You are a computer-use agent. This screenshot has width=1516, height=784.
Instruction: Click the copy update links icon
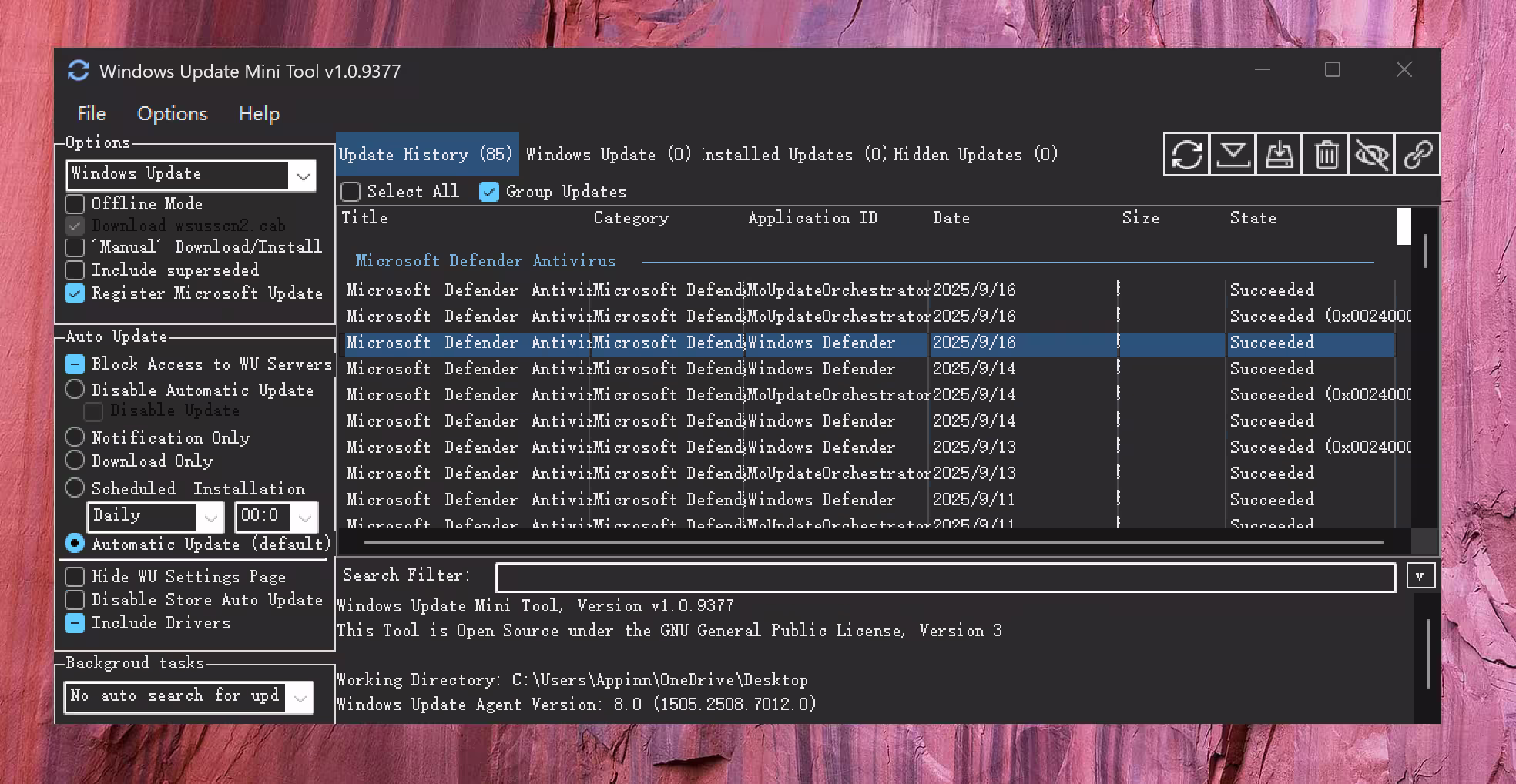pyautogui.click(x=1417, y=154)
